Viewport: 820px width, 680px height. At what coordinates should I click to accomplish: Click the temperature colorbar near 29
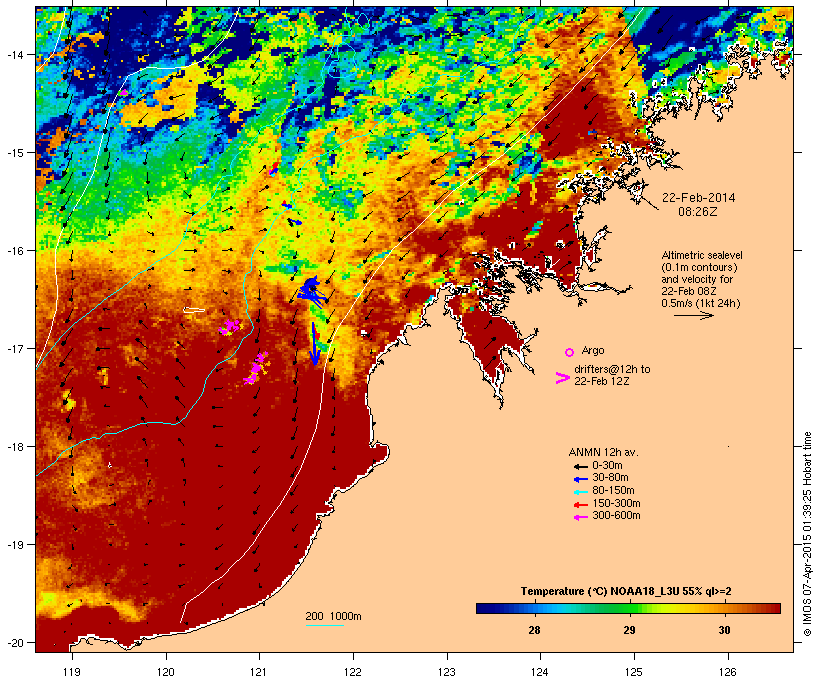coord(629,608)
